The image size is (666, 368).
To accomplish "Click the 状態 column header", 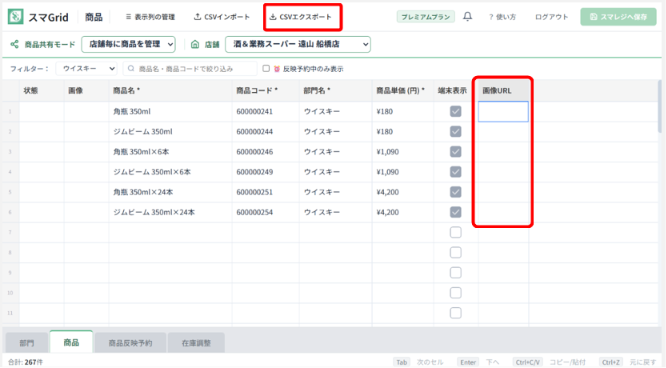I will (42, 91).
